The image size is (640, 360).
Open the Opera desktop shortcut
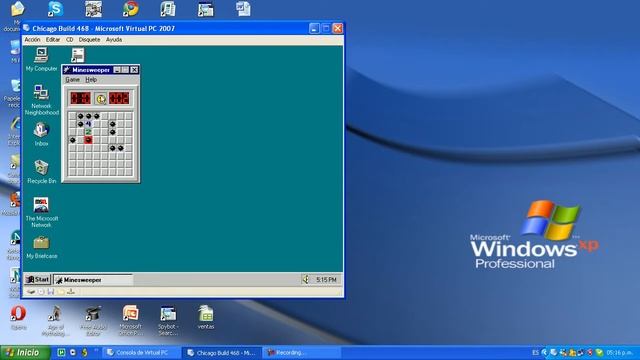[18, 318]
